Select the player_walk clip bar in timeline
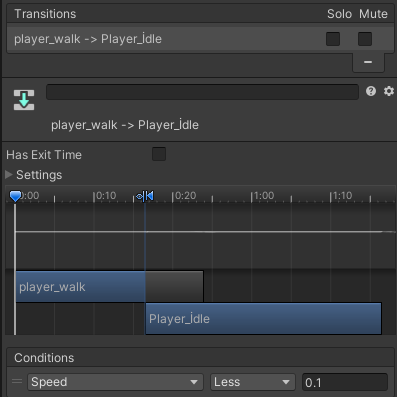This screenshot has width=397, height=397. point(110,287)
